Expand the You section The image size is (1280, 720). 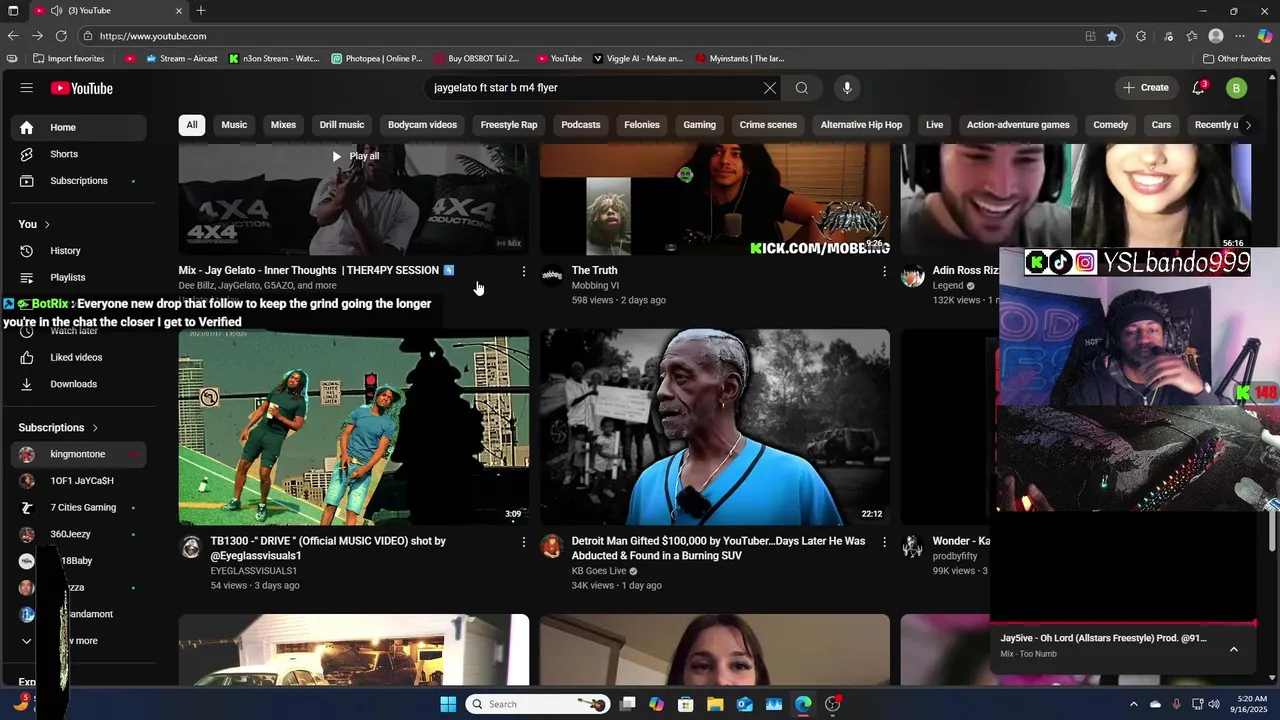coord(34,224)
